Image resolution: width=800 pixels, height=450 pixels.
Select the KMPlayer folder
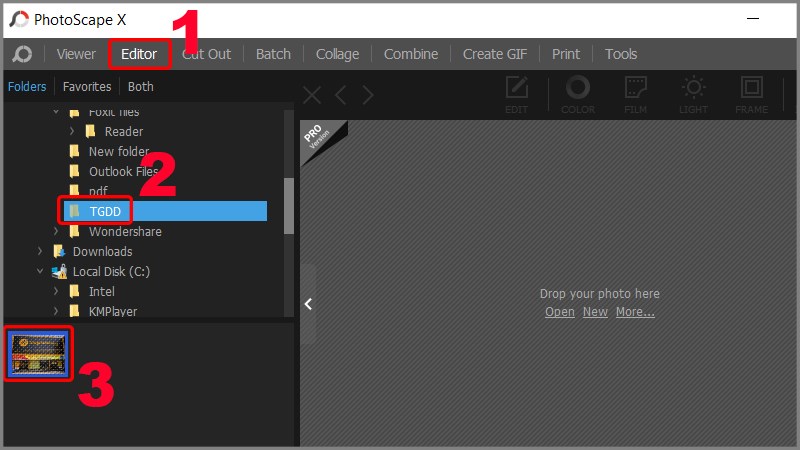pyautogui.click(x=113, y=311)
